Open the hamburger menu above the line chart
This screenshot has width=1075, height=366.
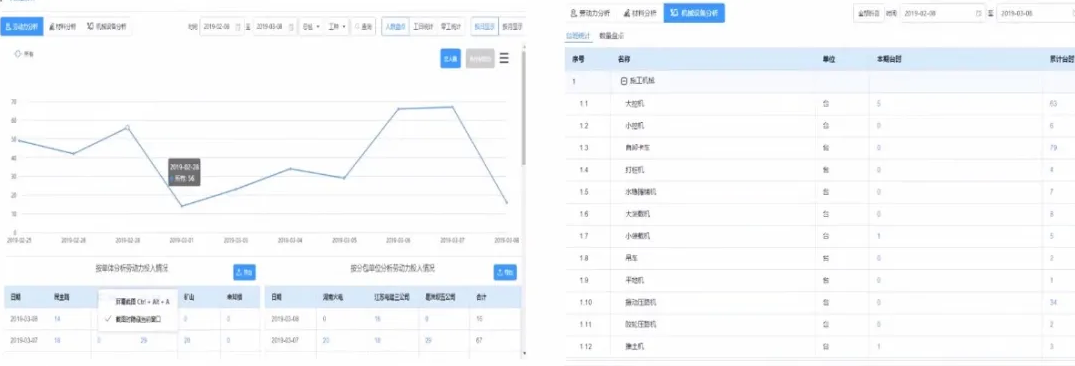(504, 59)
